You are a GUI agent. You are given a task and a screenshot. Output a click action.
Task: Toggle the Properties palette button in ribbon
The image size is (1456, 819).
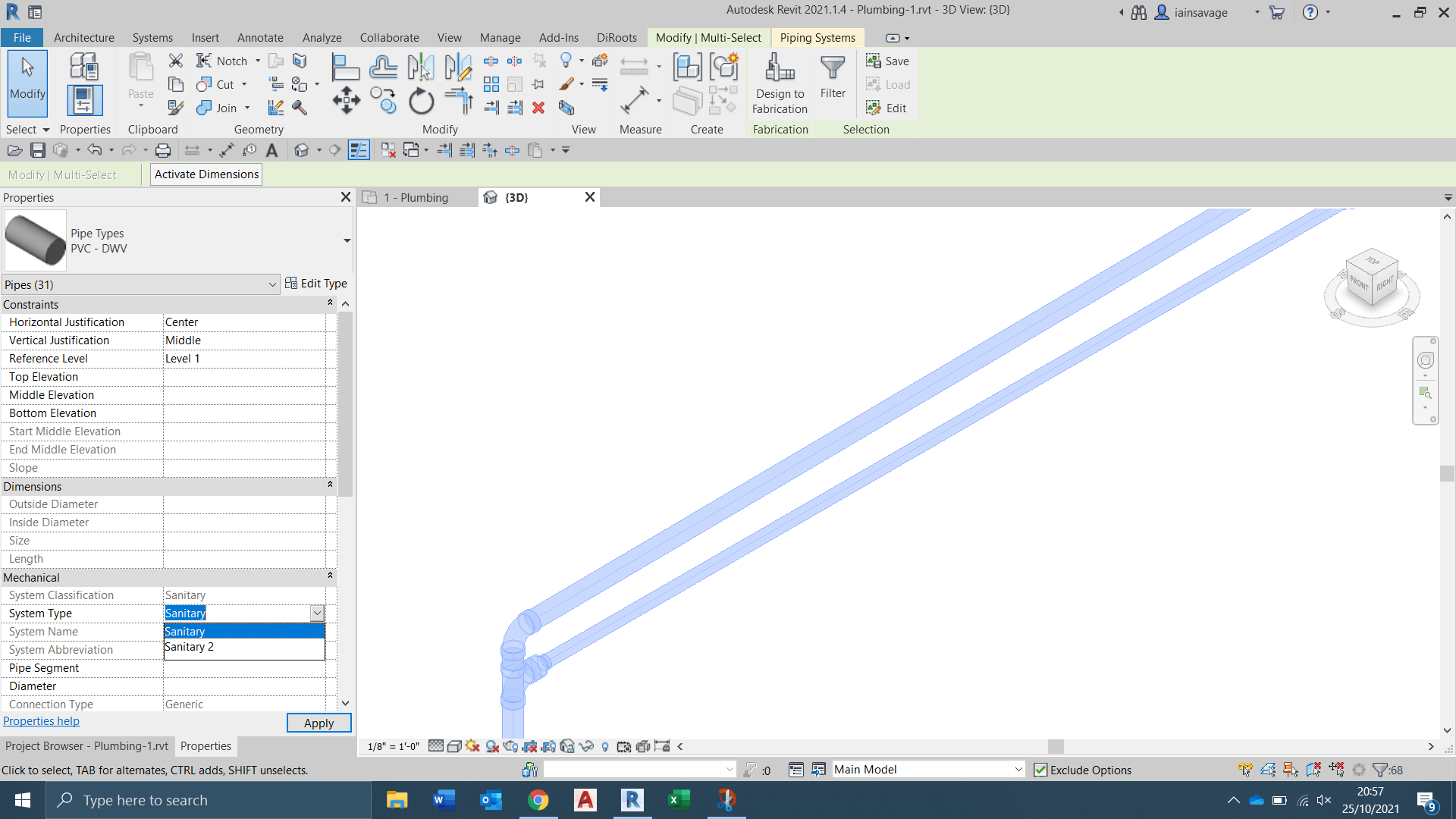84,100
